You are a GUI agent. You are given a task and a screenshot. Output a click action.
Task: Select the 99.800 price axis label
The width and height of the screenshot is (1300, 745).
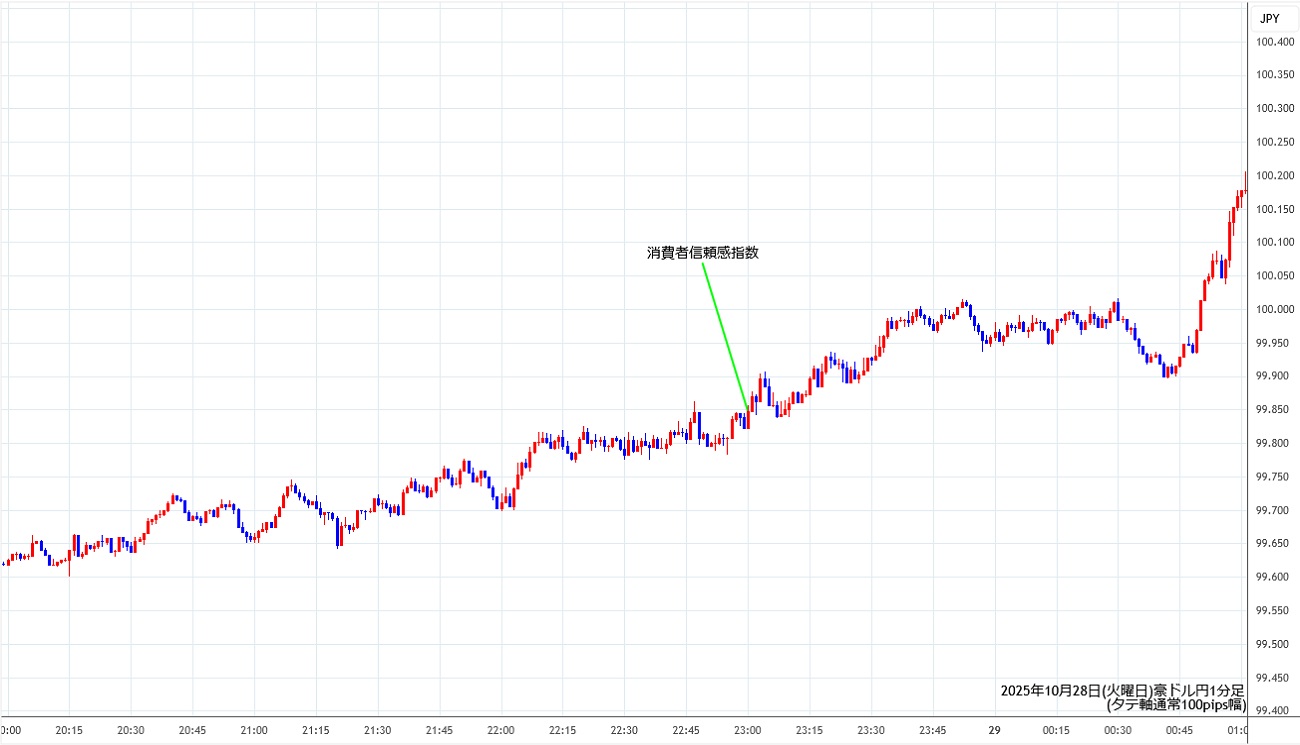pos(1274,443)
